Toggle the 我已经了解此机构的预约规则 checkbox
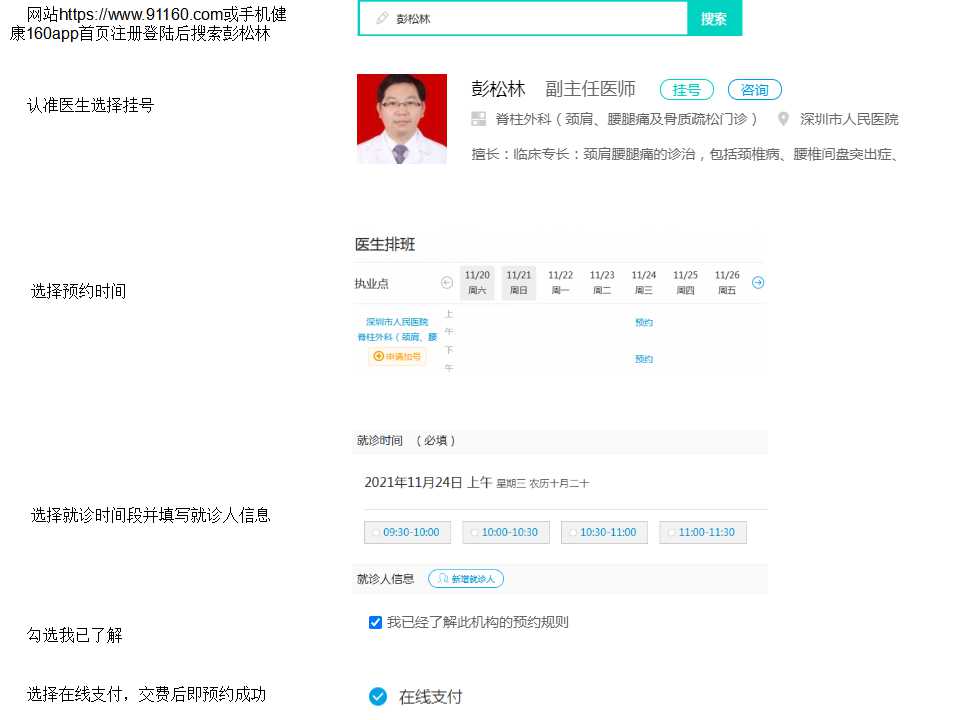This screenshot has width=960, height=720. pyautogui.click(x=375, y=622)
